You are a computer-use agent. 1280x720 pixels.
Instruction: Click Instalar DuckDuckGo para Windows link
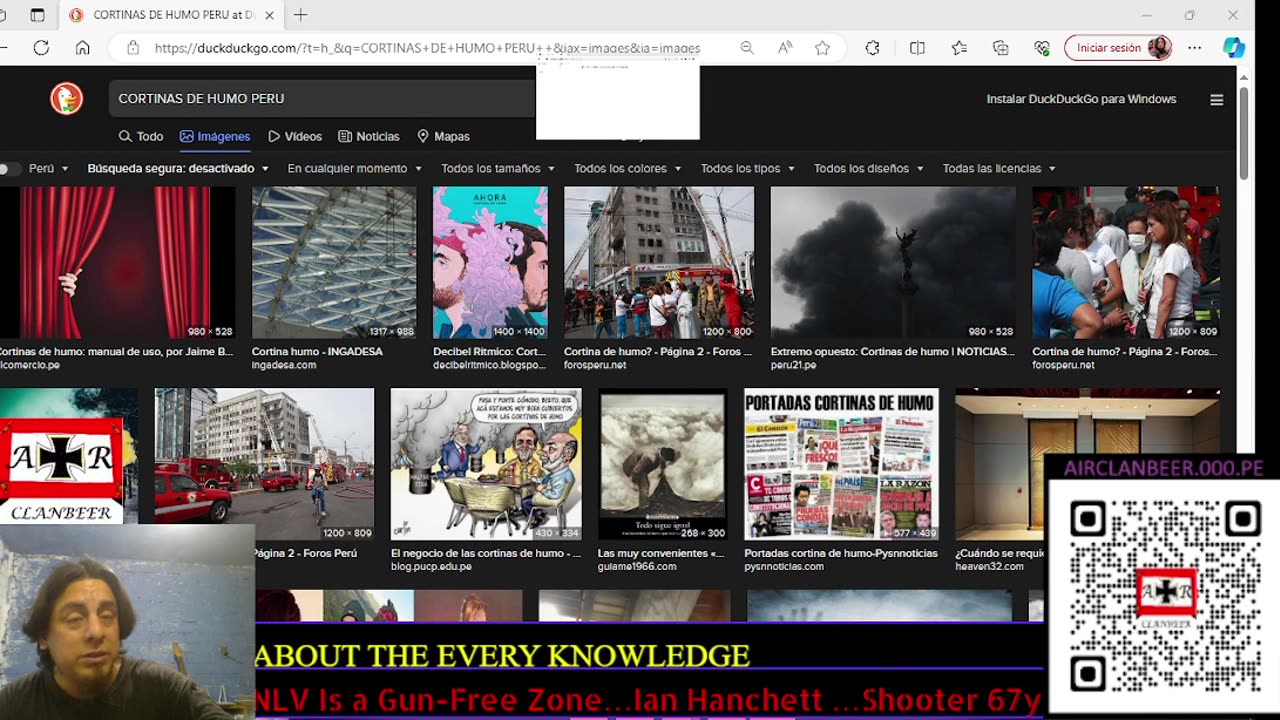tap(1081, 99)
